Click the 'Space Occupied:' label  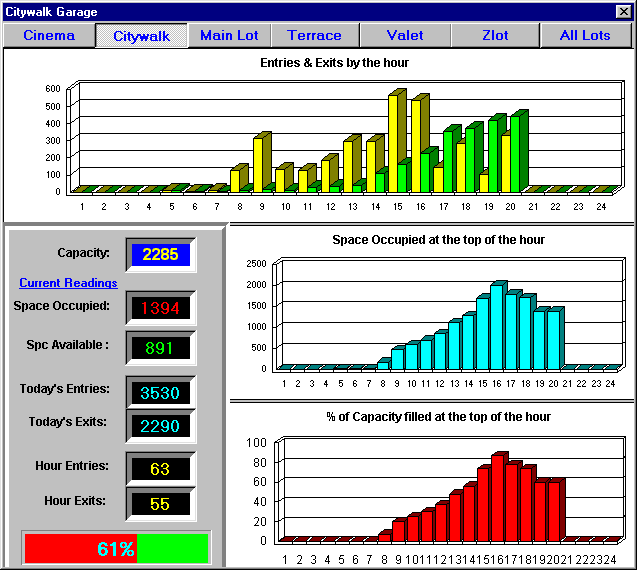(61, 306)
